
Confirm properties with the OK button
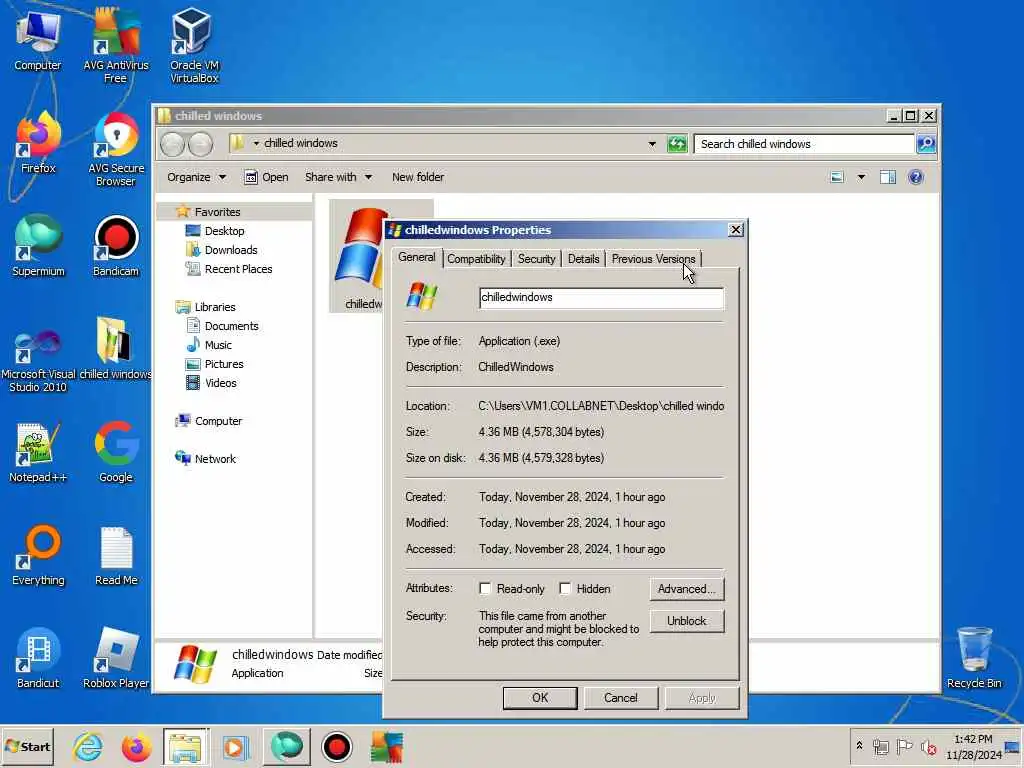(x=540, y=697)
